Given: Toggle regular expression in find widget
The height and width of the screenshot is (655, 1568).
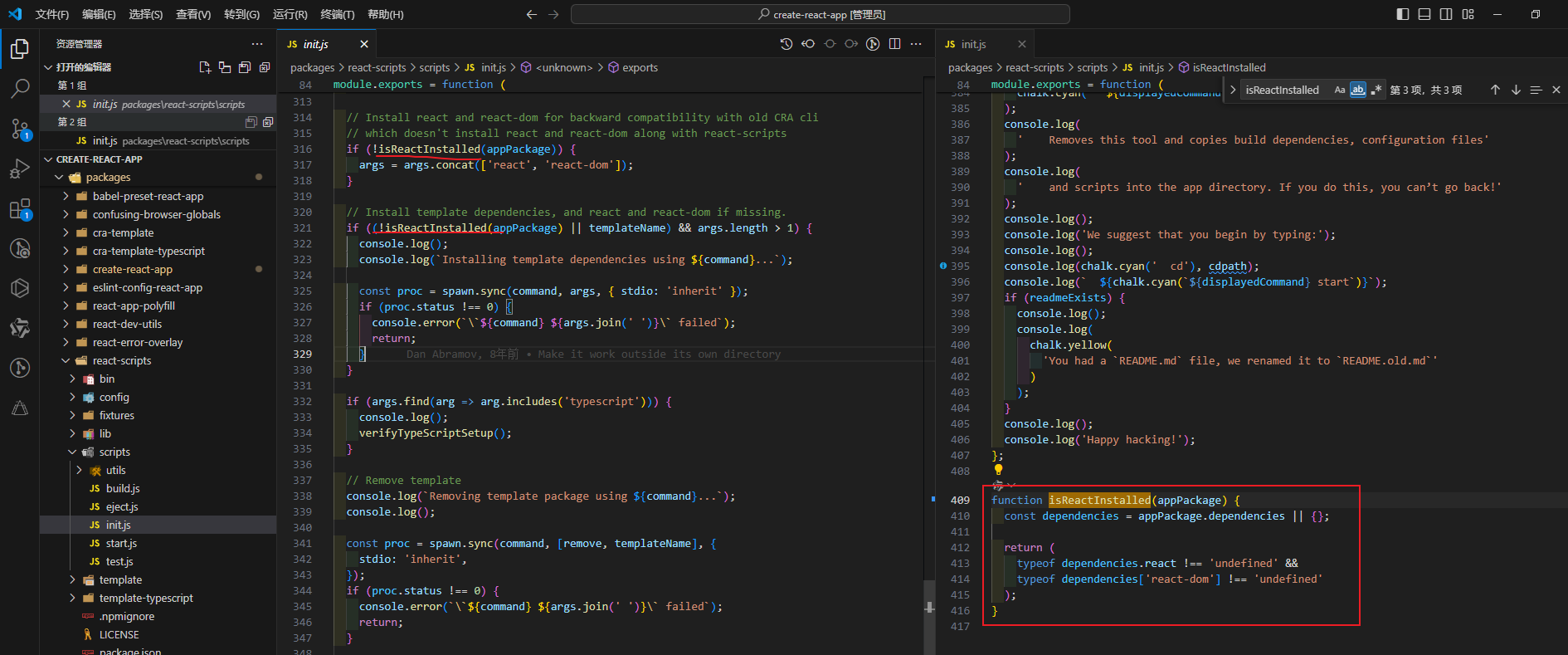Looking at the screenshot, I should (x=1376, y=90).
